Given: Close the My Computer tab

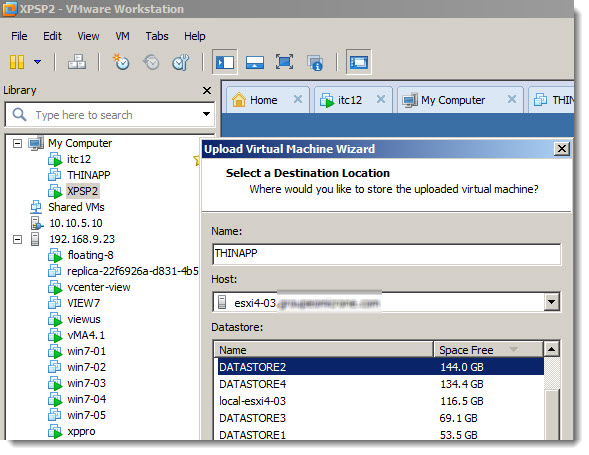Looking at the screenshot, I should pos(511,99).
